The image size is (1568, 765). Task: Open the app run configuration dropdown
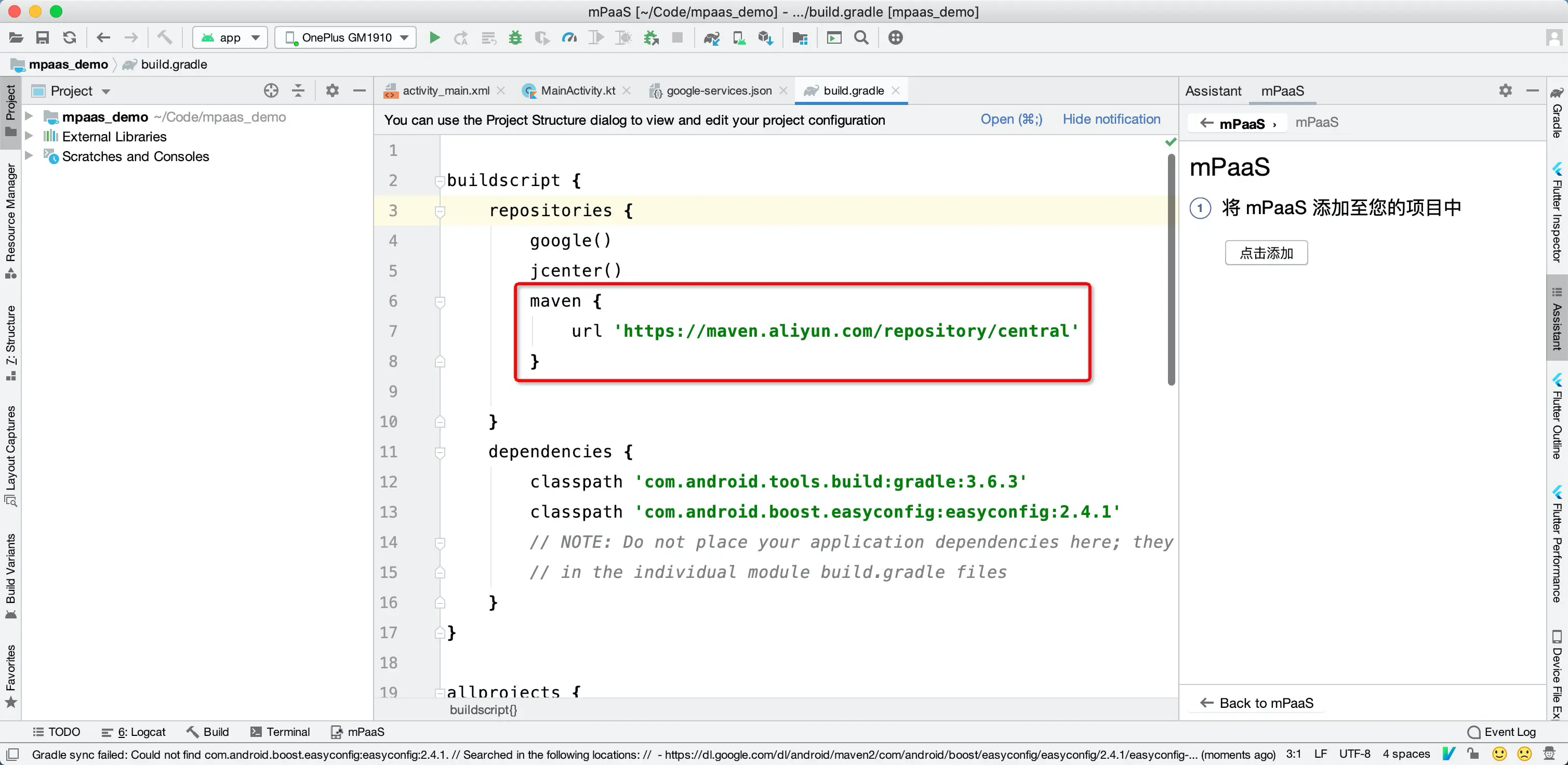pyautogui.click(x=230, y=38)
